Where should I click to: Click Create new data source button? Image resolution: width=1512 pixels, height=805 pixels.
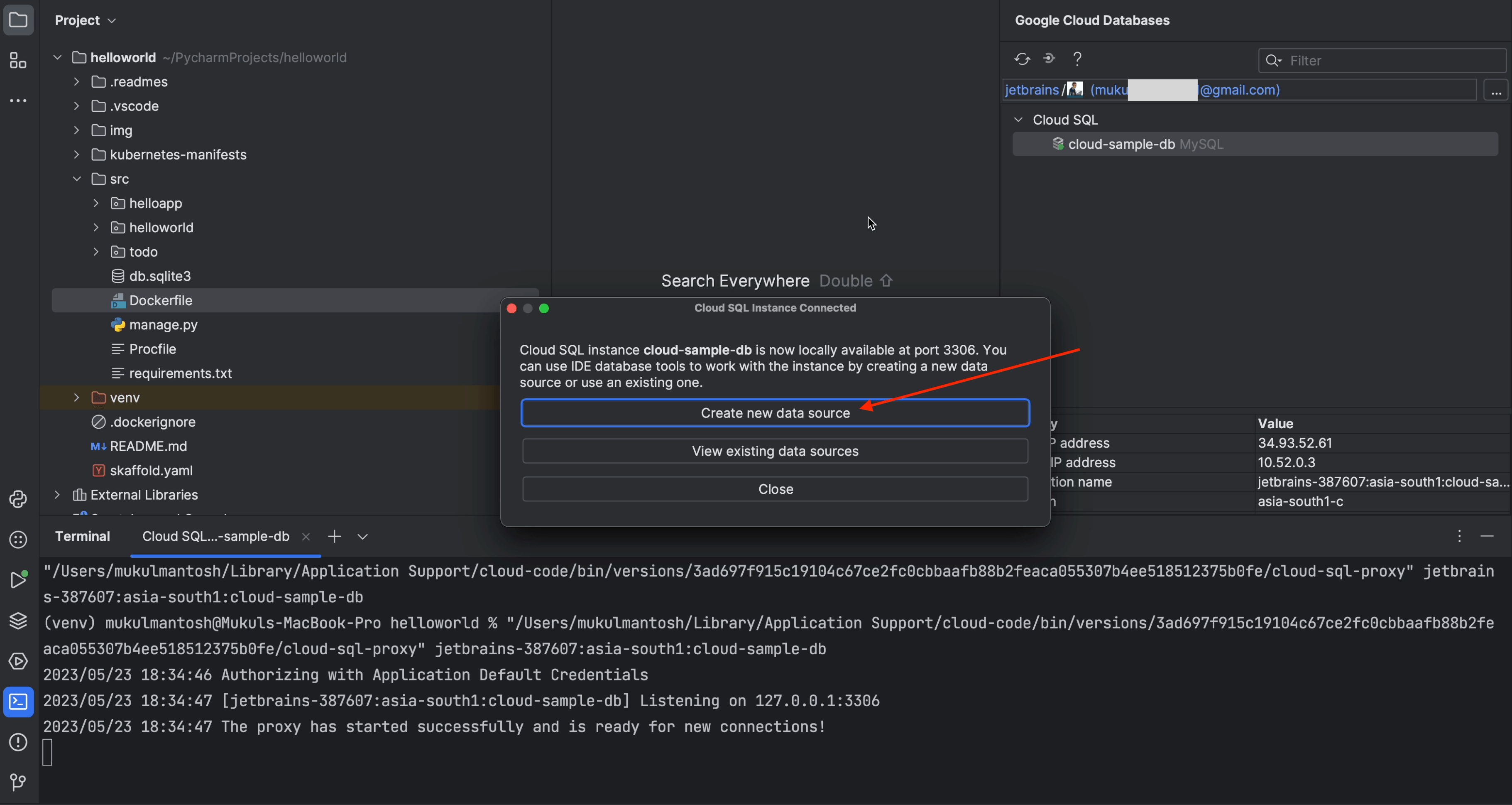[x=775, y=413]
